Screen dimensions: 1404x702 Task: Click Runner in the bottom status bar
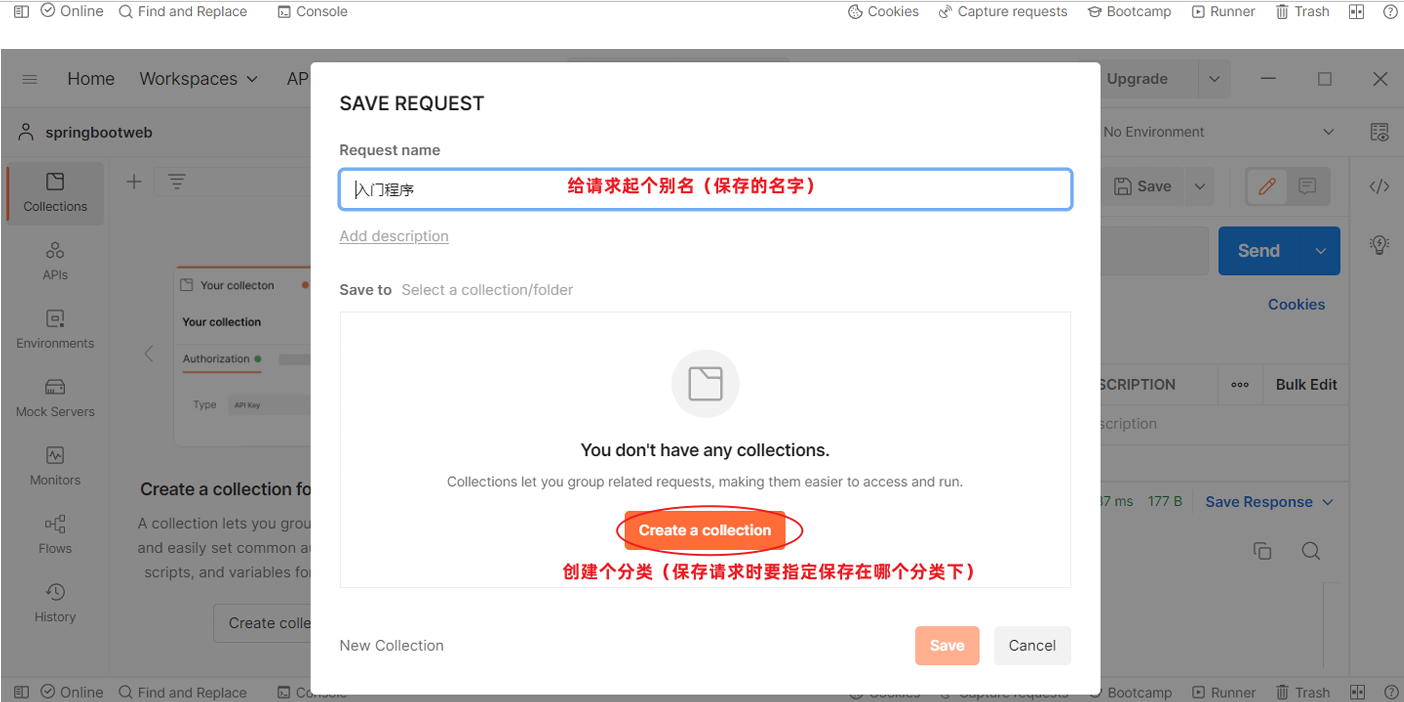click(x=1224, y=692)
